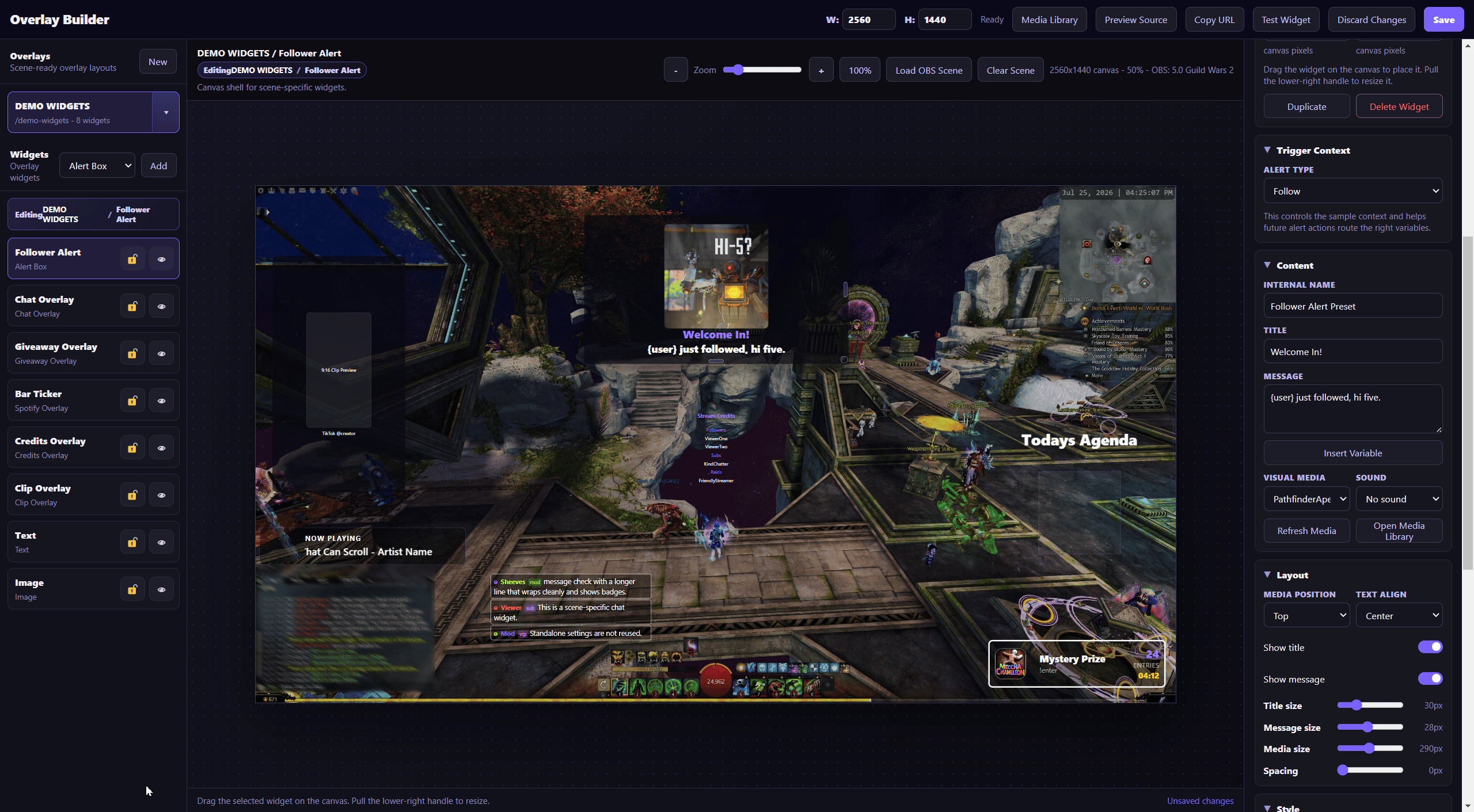The height and width of the screenshot is (812, 1474).
Task: Hide the Chat Overlay widget with eye icon
Action: click(161, 306)
